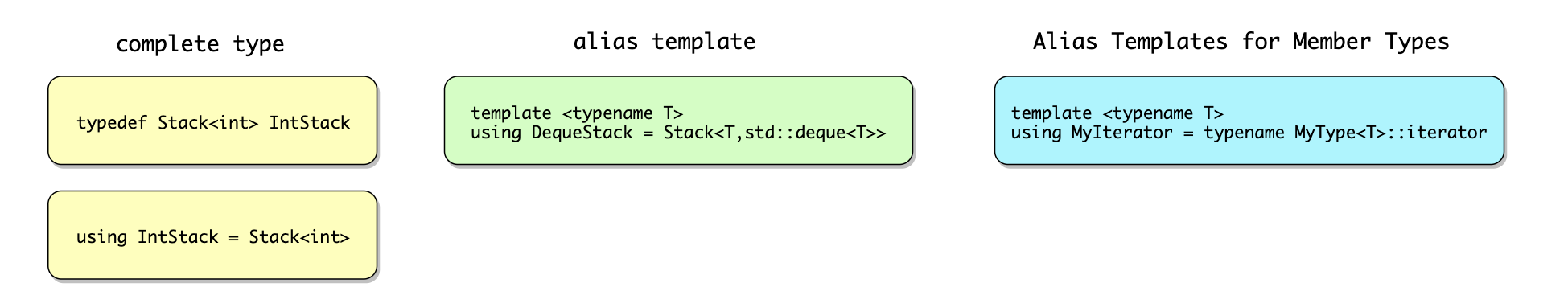The width and height of the screenshot is (1568, 308).
Task: Select the "typename" keyword after MyIterator equals sign
Action: (1244, 133)
